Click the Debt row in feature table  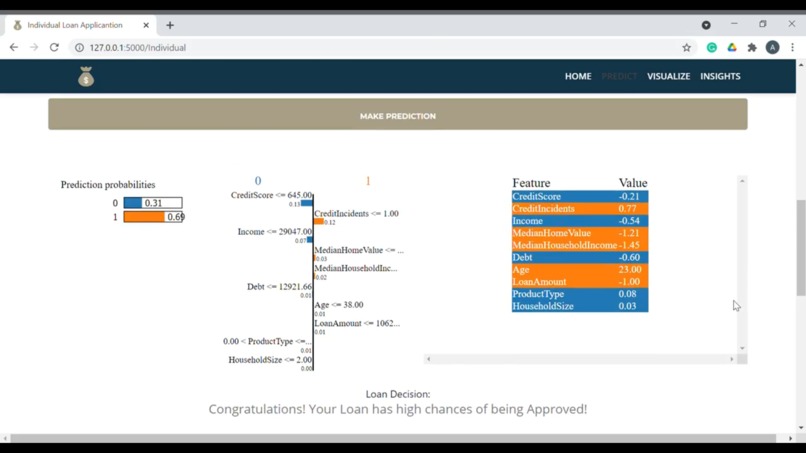click(580, 257)
